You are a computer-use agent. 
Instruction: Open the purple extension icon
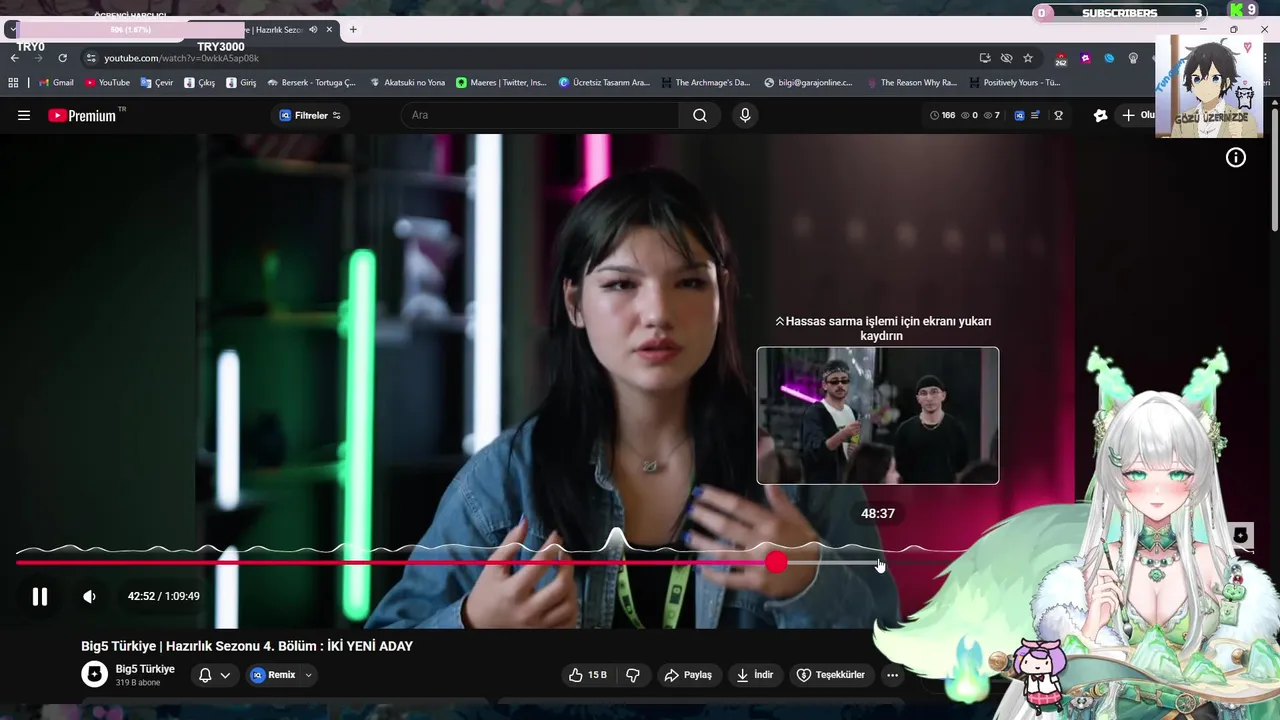[1086, 58]
